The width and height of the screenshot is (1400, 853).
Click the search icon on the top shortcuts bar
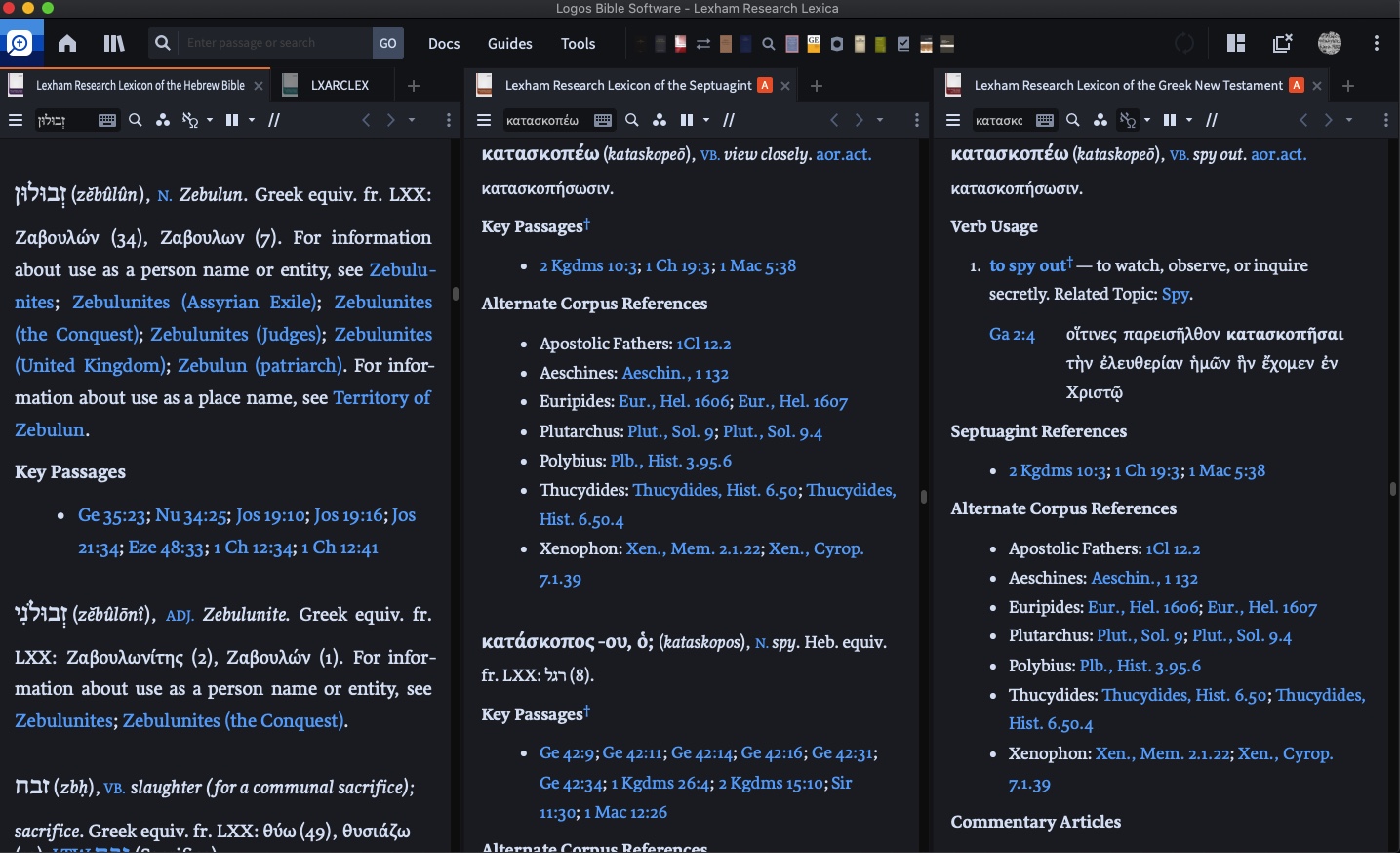(x=768, y=43)
